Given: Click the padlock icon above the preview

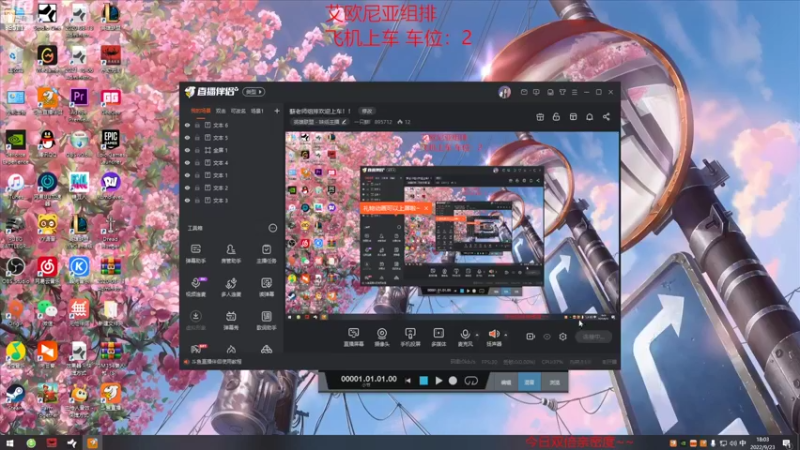Looking at the screenshot, I should (556, 117).
